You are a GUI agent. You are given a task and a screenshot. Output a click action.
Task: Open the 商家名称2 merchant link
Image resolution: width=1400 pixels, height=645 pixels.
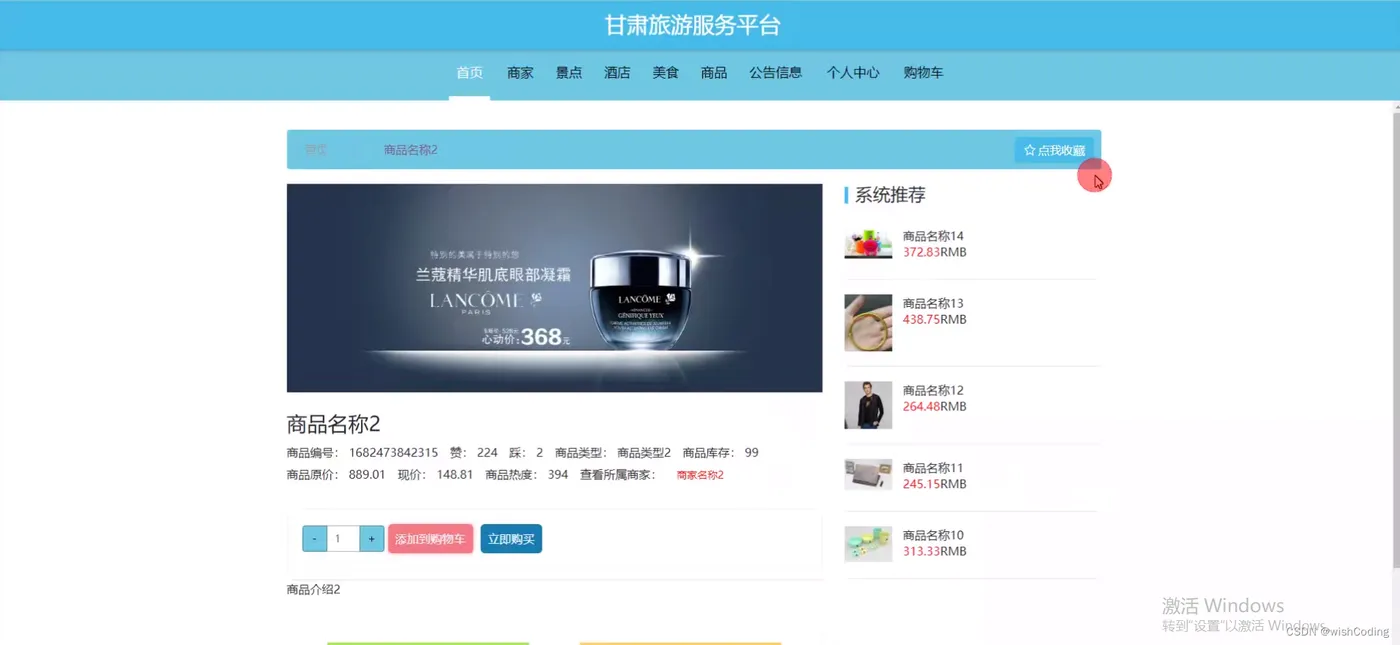click(700, 475)
